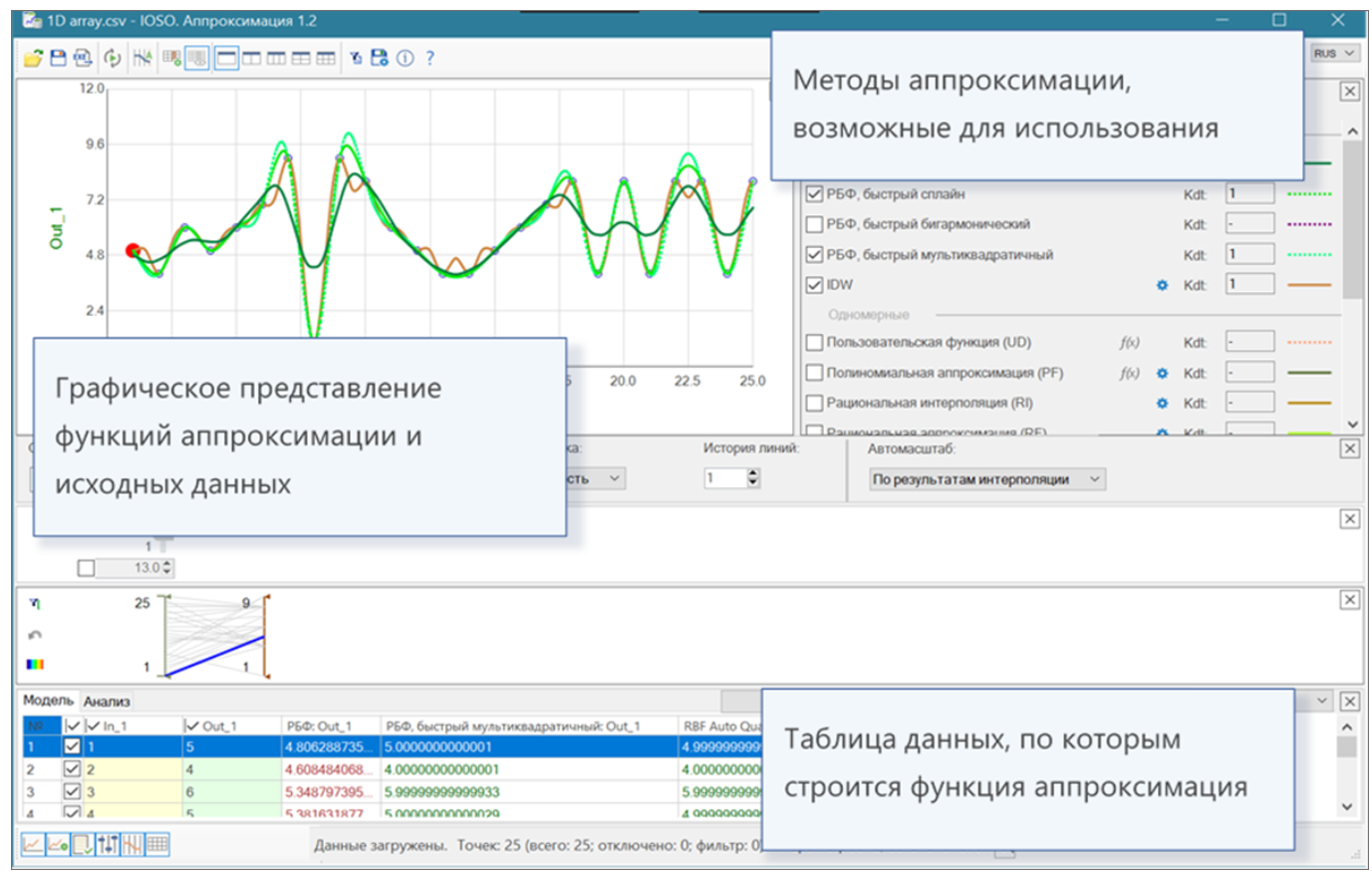Open Автомасштаб dropdown По результатам интерполяции

coord(986,479)
